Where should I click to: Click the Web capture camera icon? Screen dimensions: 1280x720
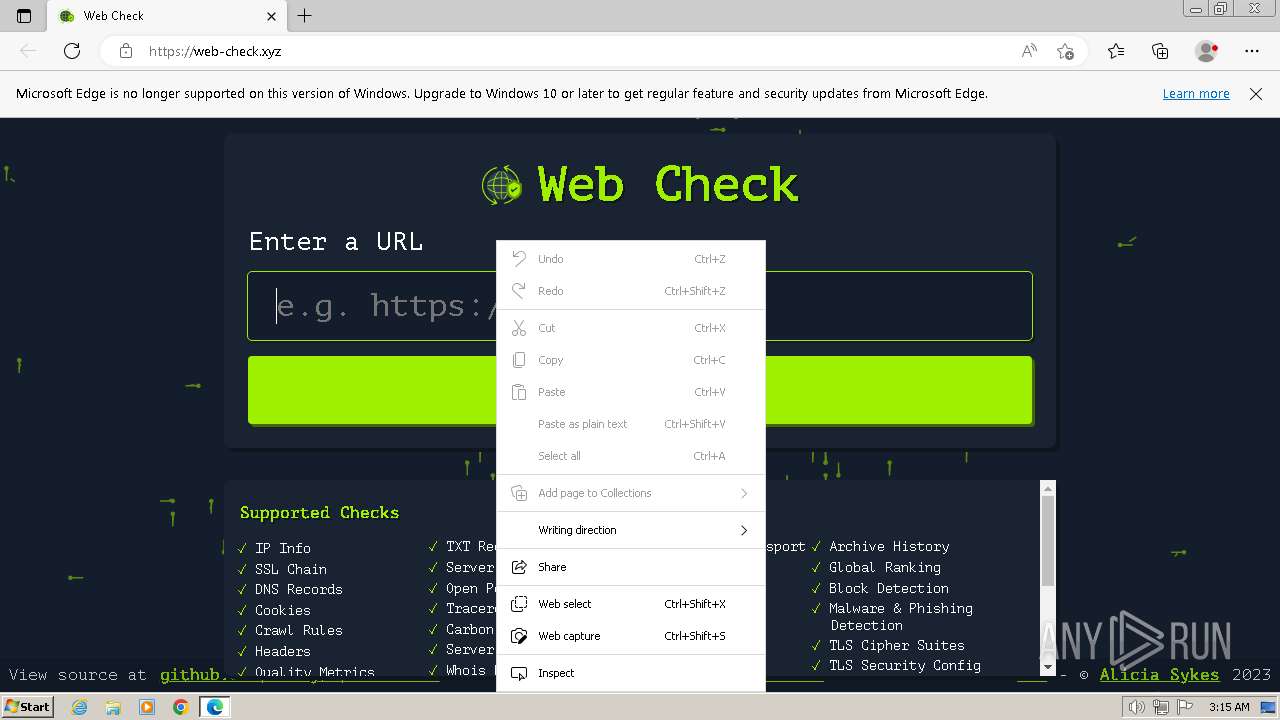click(519, 636)
